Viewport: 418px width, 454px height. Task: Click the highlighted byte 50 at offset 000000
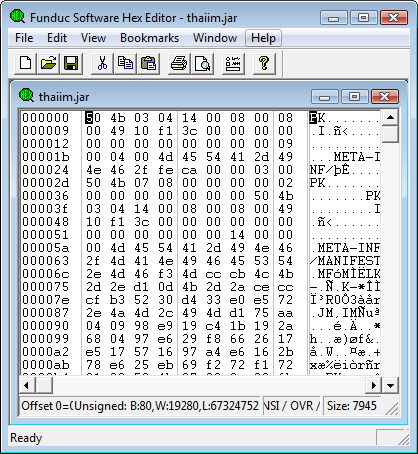93,118
